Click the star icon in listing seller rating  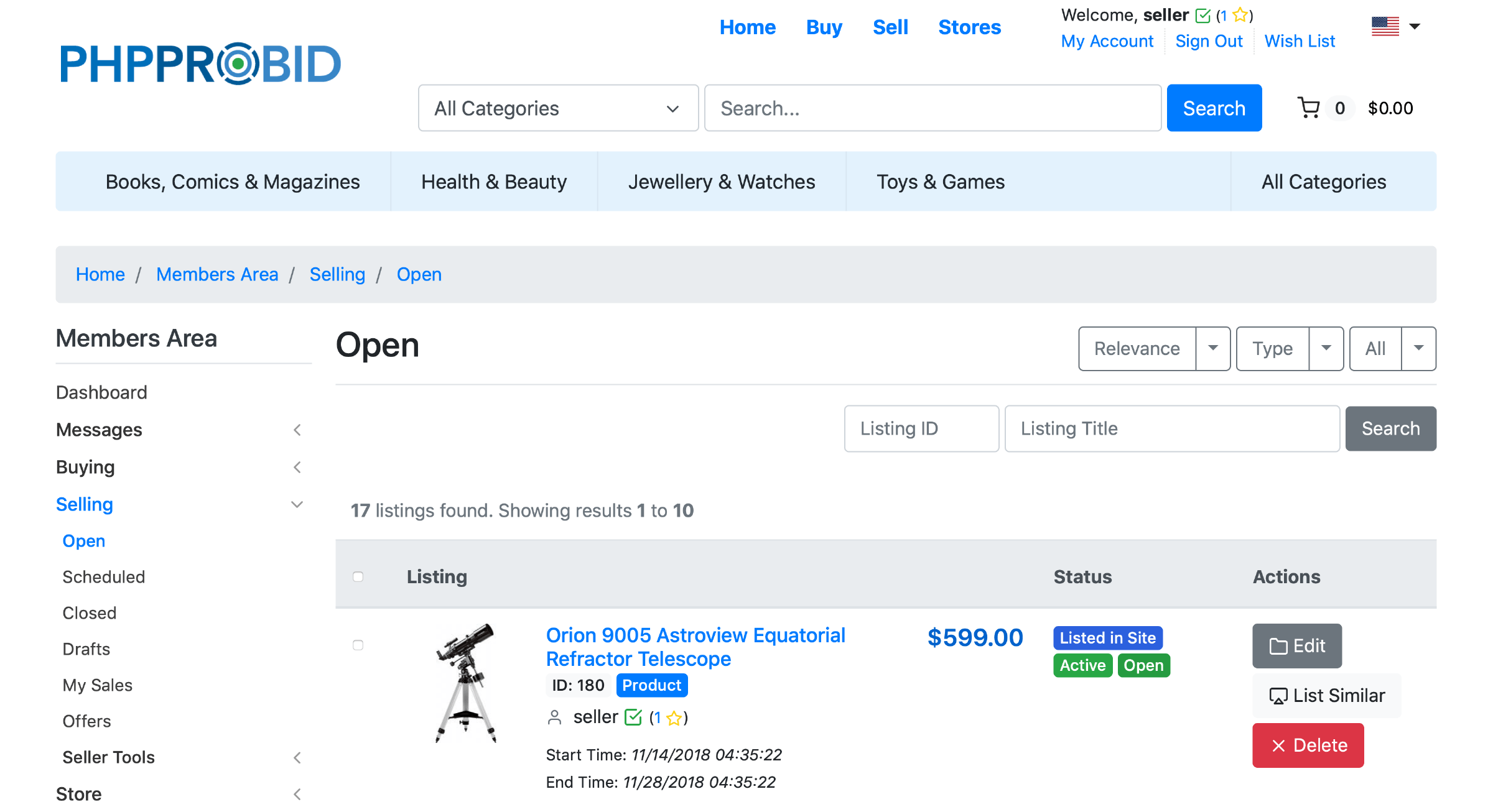(x=674, y=719)
